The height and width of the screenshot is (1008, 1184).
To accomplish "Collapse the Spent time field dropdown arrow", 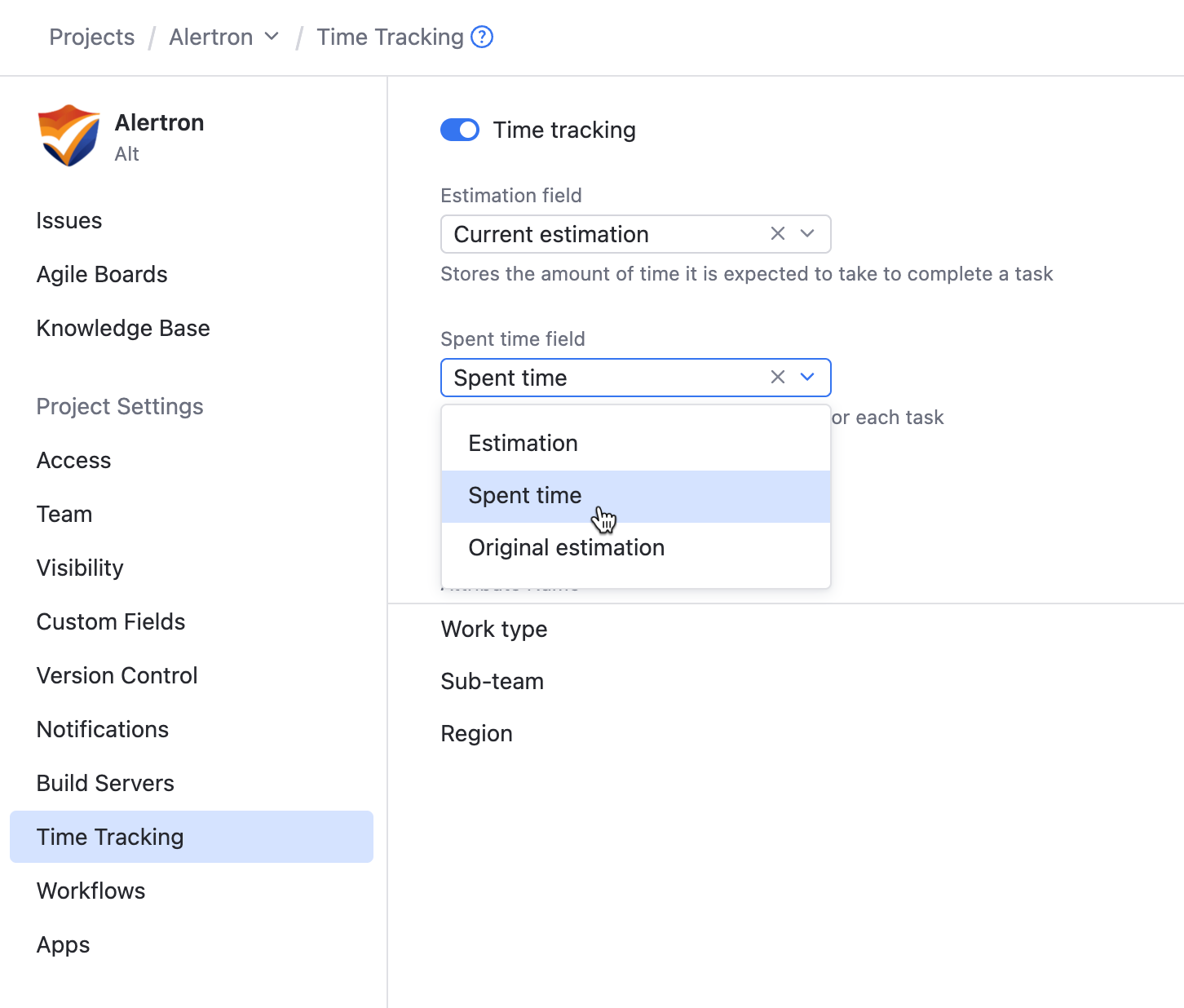I will [807, 378].
